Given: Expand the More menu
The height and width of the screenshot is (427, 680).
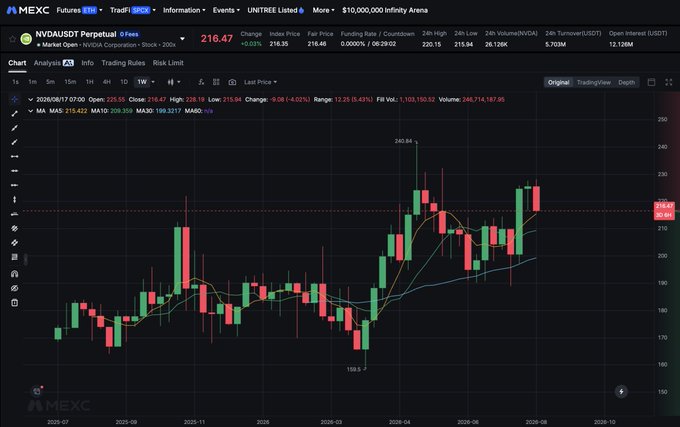Looking at the screenshot, I should pyautogui.click(x=324, y=10).
